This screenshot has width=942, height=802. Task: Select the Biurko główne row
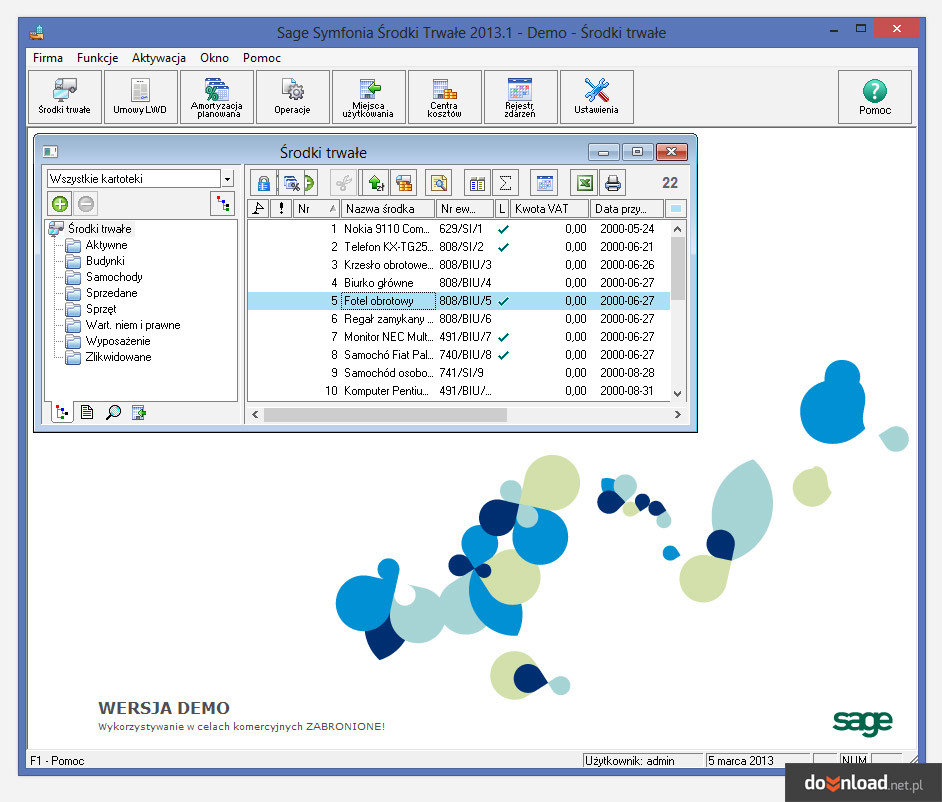(x=459, y=283)
